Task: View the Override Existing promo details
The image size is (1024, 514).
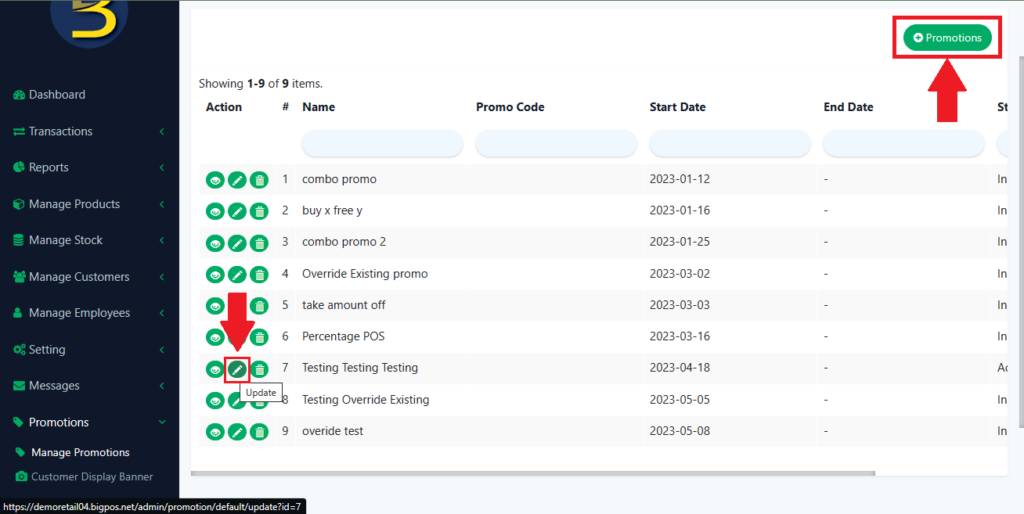Action: [215, 275]
